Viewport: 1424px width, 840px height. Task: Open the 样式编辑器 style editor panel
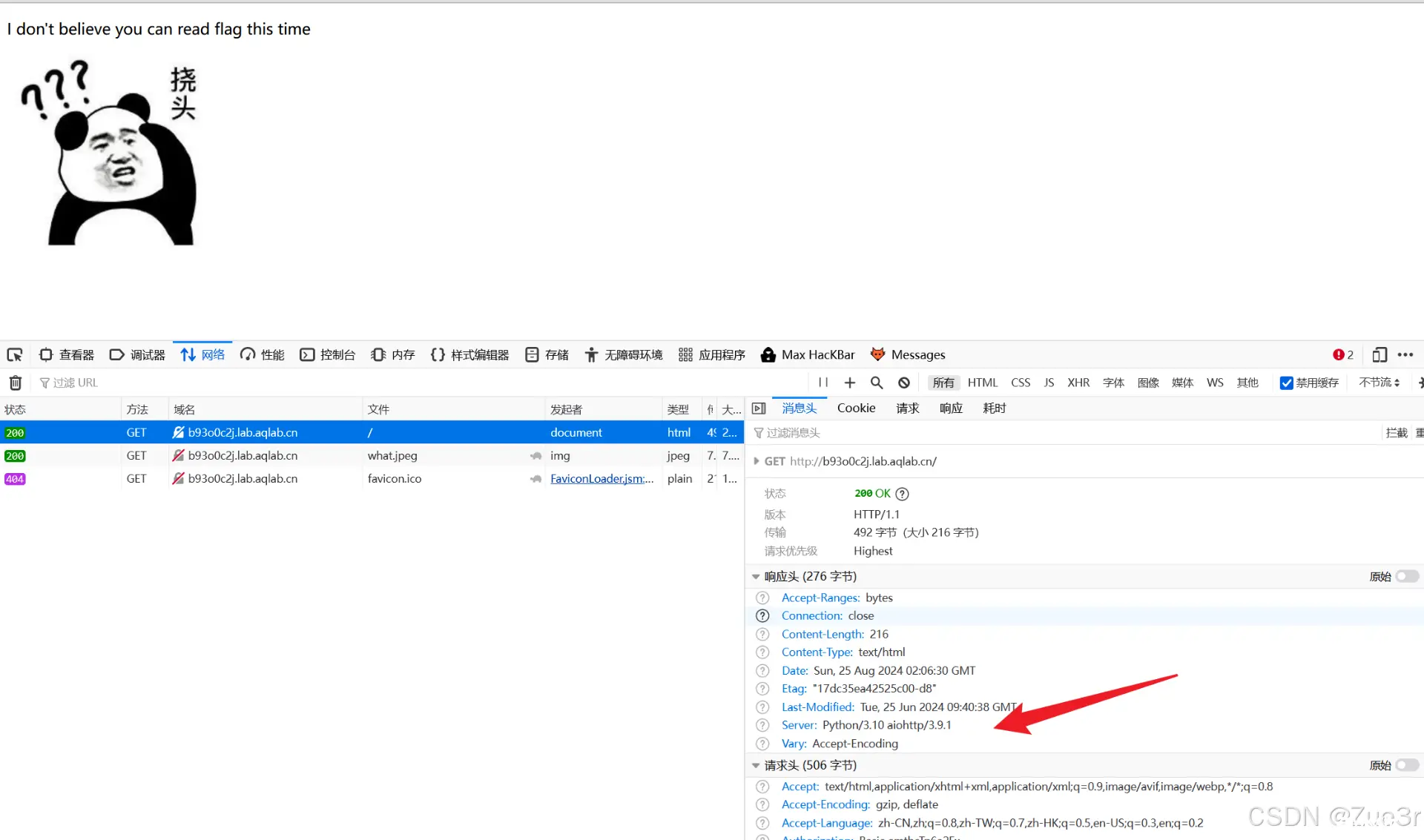click(469, 354)
